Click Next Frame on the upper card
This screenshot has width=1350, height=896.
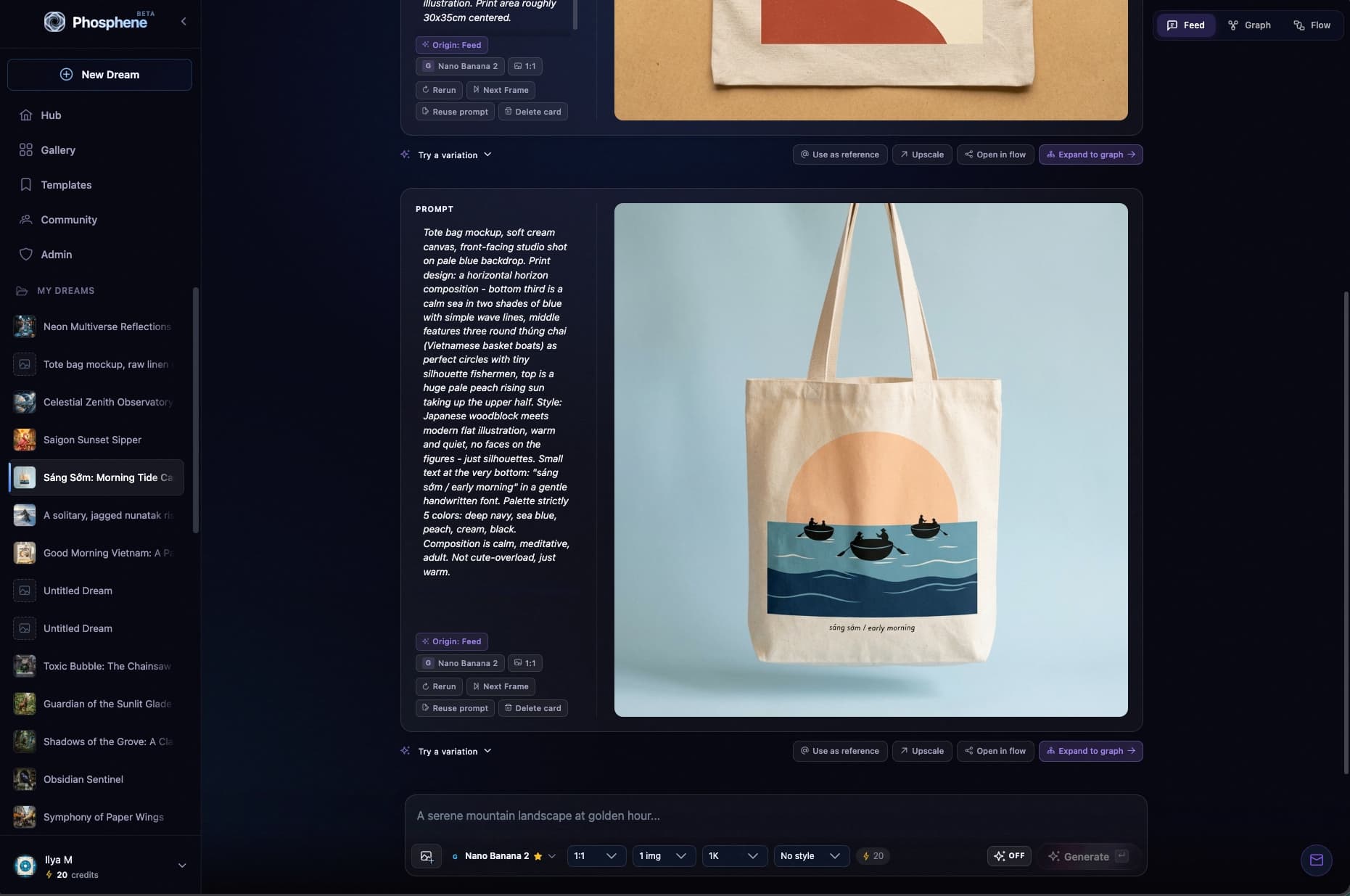501,90
